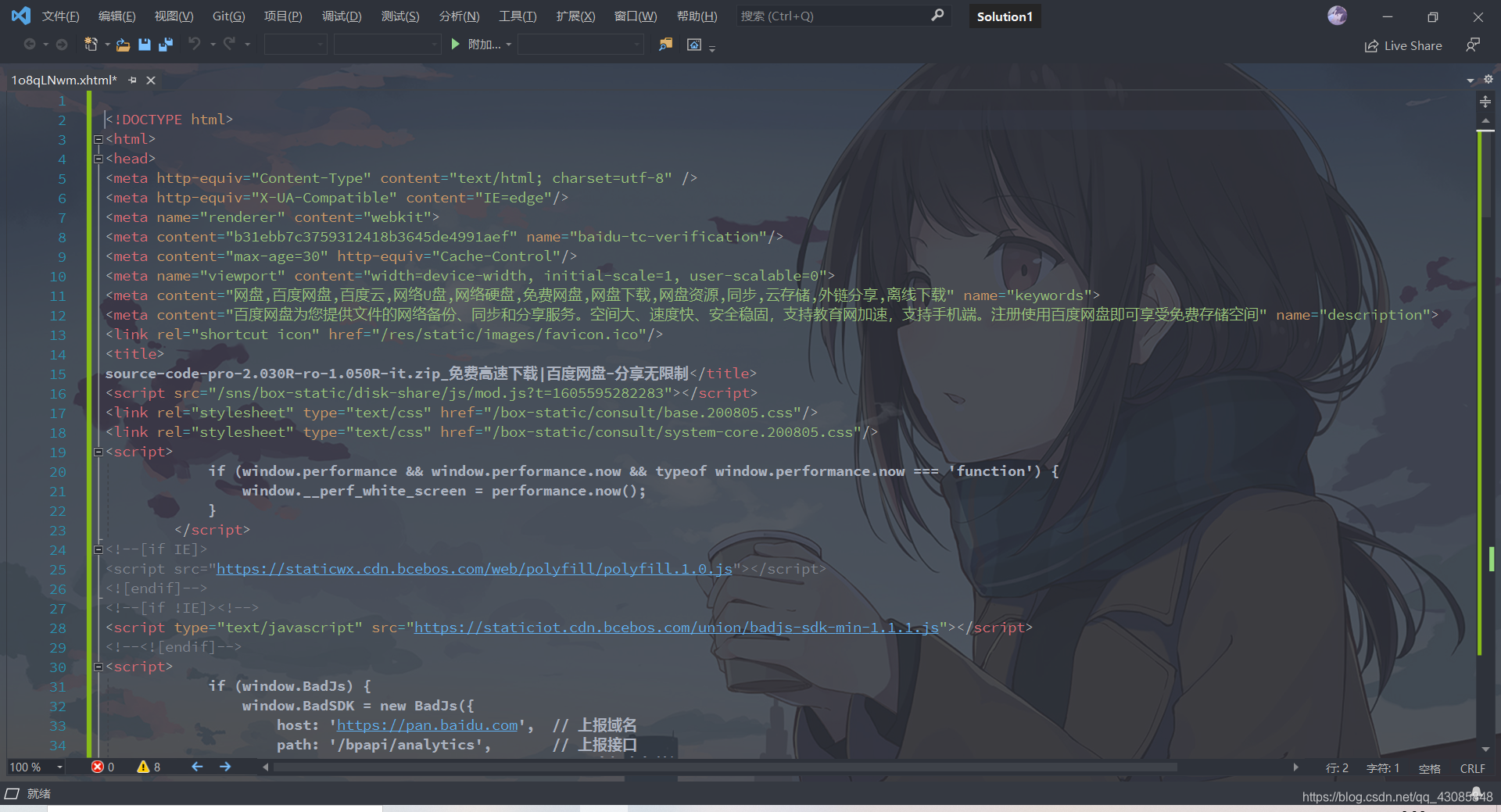
Task: Click the CRLF line ending indicator
Action: 1472,768
